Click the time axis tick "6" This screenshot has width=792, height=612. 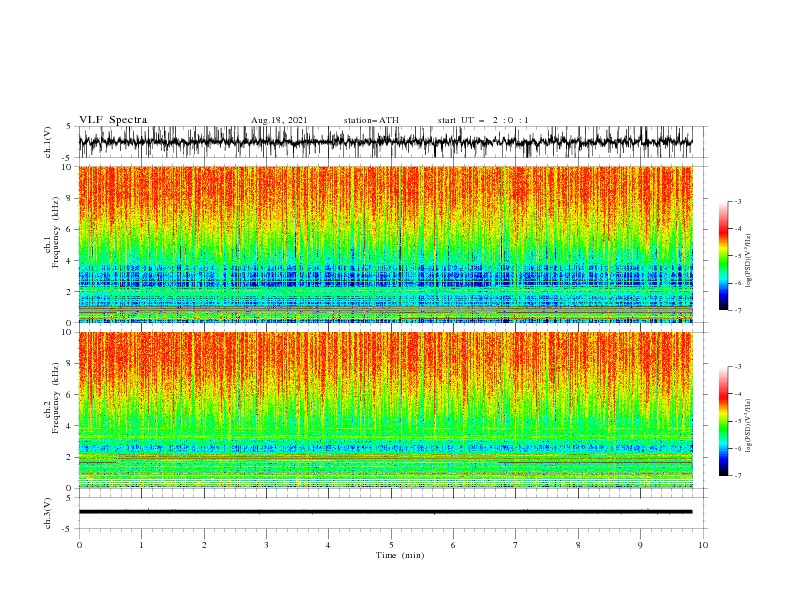(453, 545)
